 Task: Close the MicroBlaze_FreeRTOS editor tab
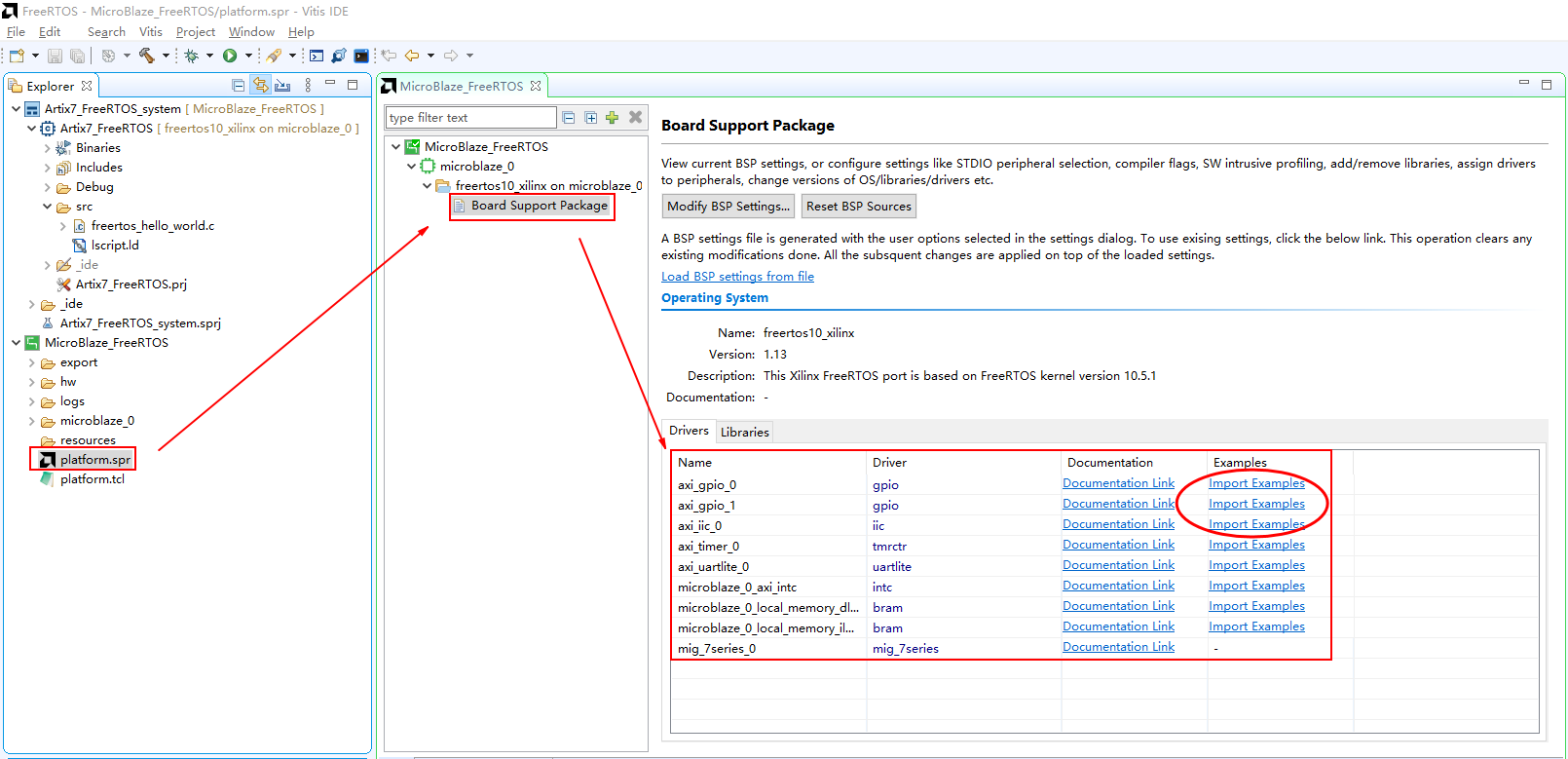[x=536, y=86]
